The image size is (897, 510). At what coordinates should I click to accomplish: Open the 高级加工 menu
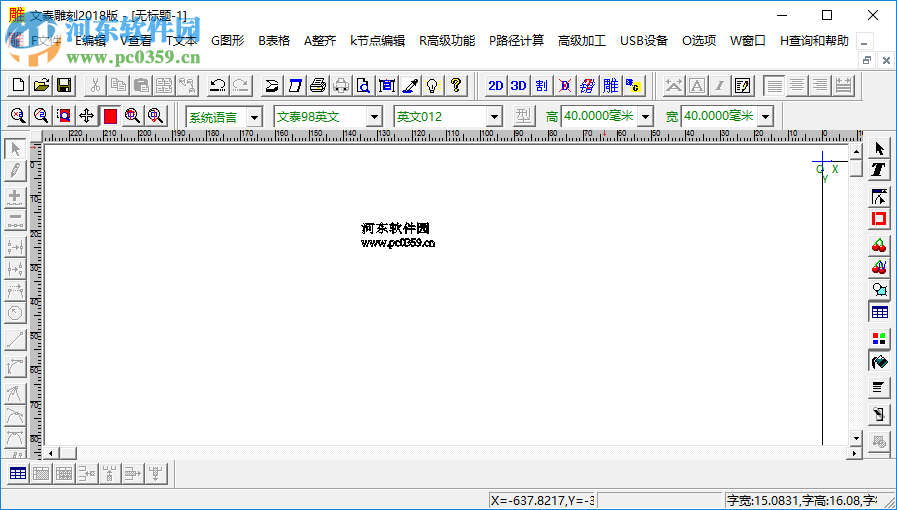(x=582, y=41)
